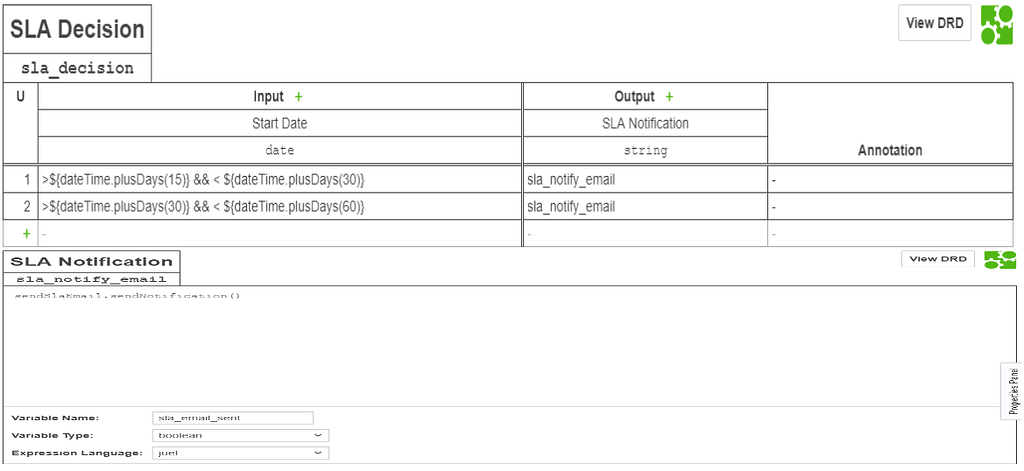1024x471 pixels.
Task: Open the Variable Type dropdown
Action: coord(241,435)
